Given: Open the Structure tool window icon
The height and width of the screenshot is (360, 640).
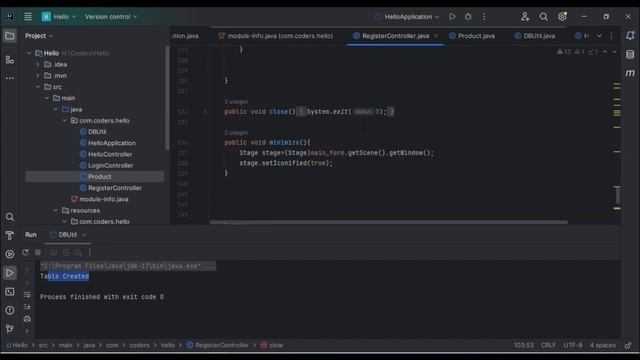Looking at the screenshot, I should click(10, 60).
